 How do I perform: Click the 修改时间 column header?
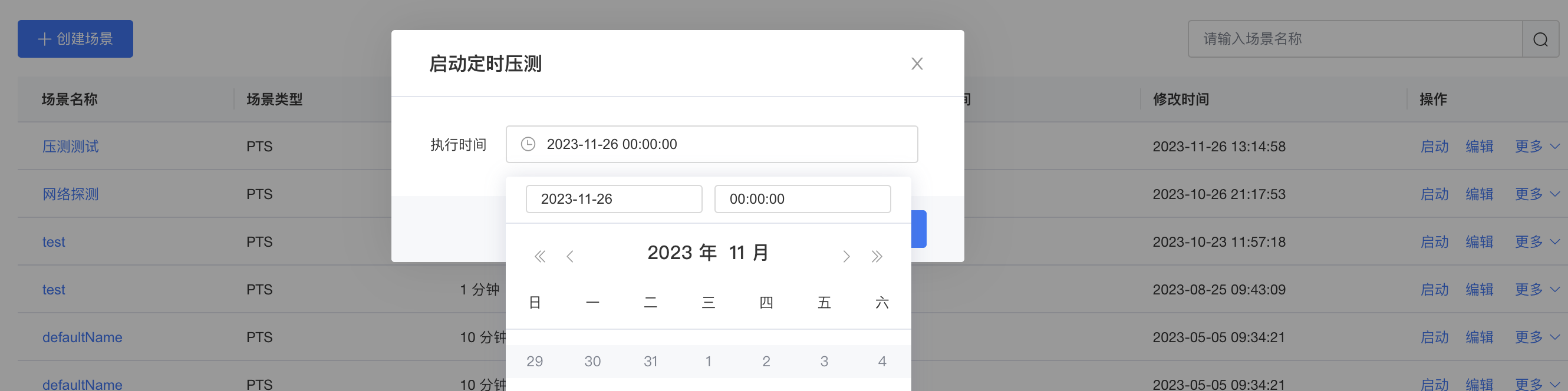coord(1181,99)
